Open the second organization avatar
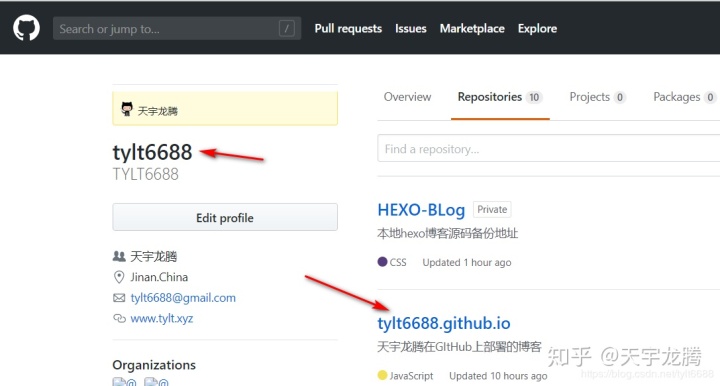This screenshot has height=386, width=720. (x=156, y=382)
